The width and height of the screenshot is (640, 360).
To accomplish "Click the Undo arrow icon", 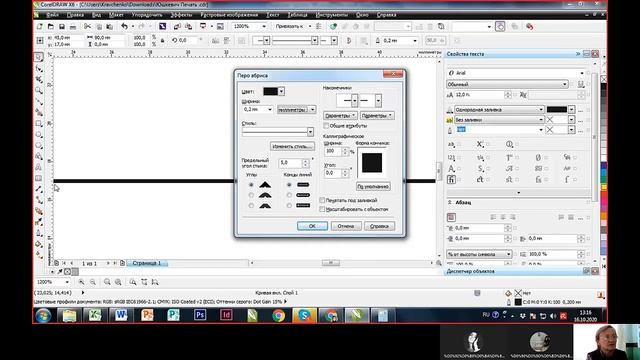I will pos(124,27).
